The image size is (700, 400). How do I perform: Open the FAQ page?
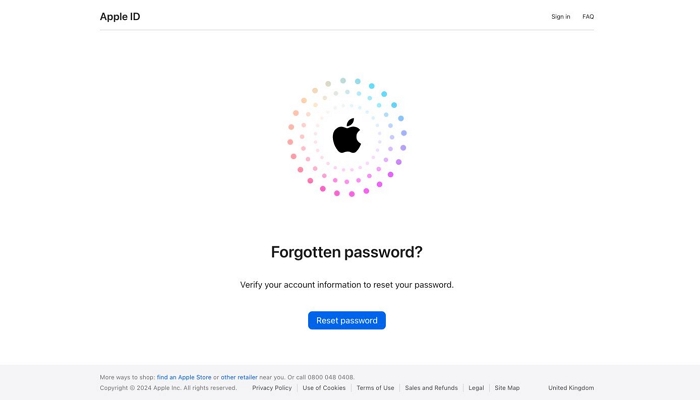pos(588,17)
